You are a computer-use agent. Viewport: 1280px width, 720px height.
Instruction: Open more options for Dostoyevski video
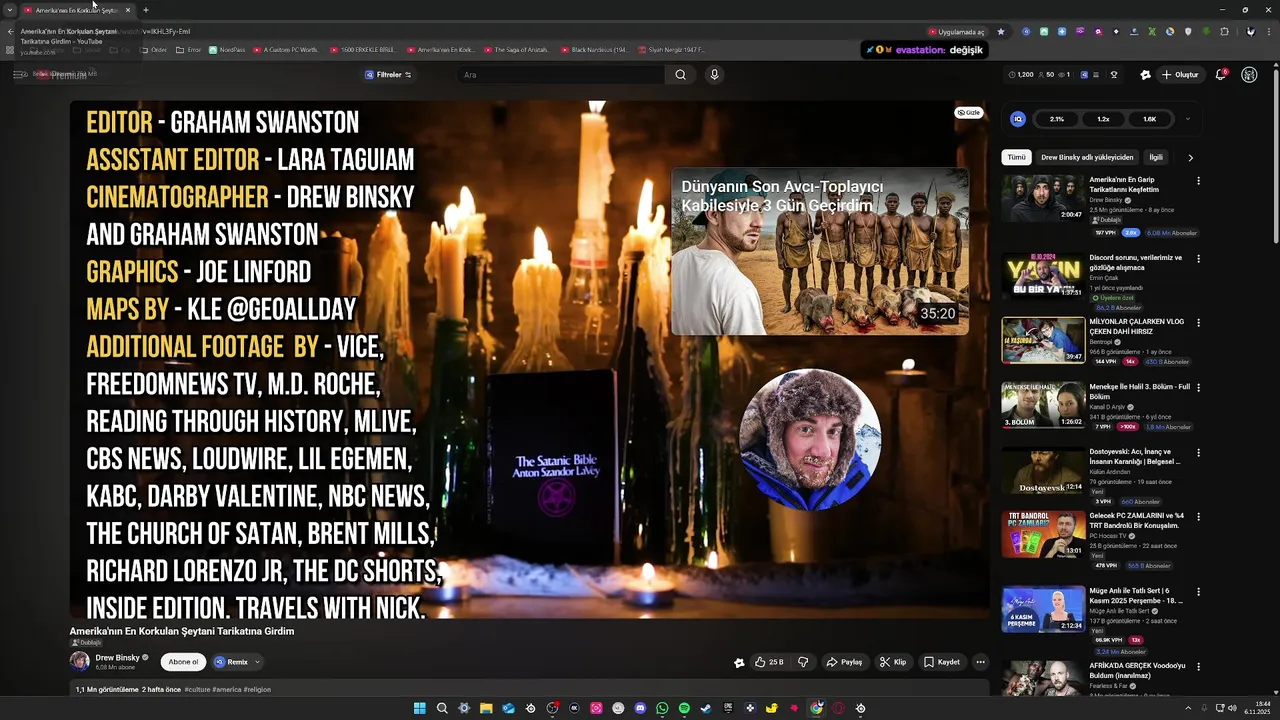(x=1198, y=453)
